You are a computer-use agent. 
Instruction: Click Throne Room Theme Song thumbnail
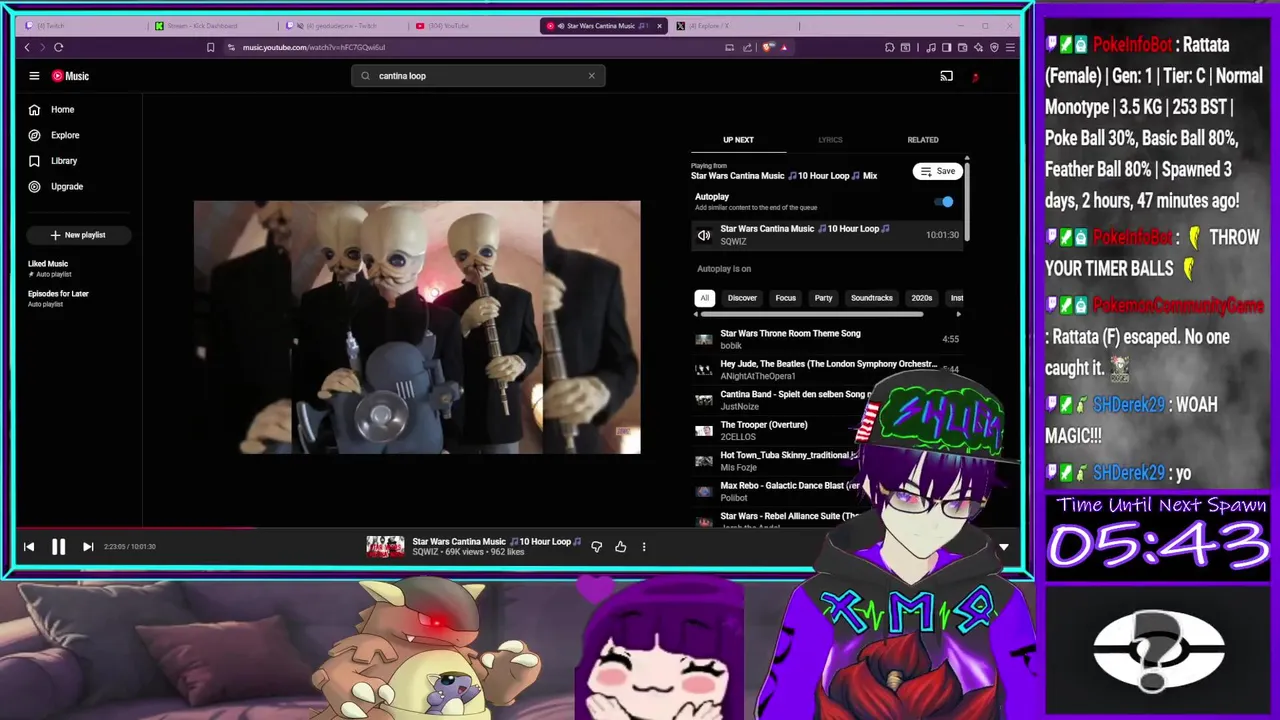[x=704, y=339]
